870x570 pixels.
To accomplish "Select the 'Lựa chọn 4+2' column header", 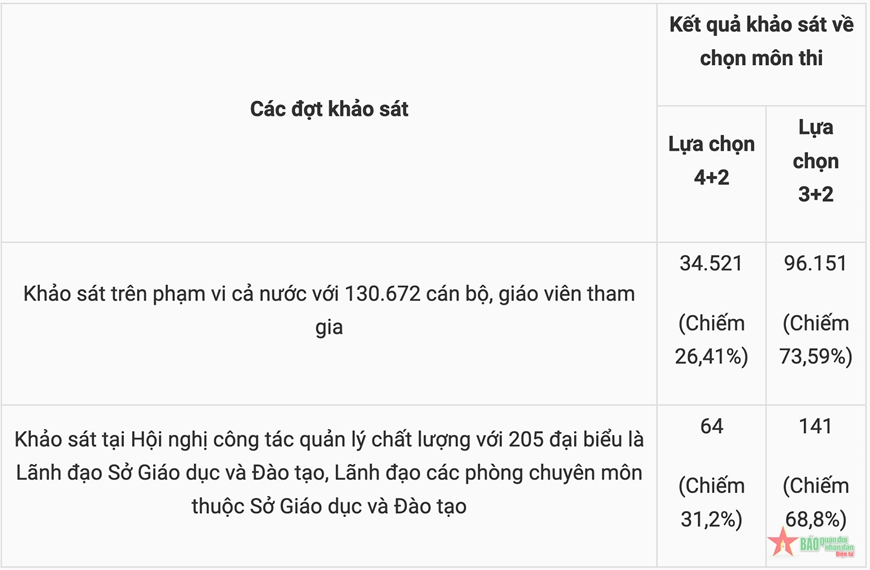I will pyautogui.click(x=711, y=160).
